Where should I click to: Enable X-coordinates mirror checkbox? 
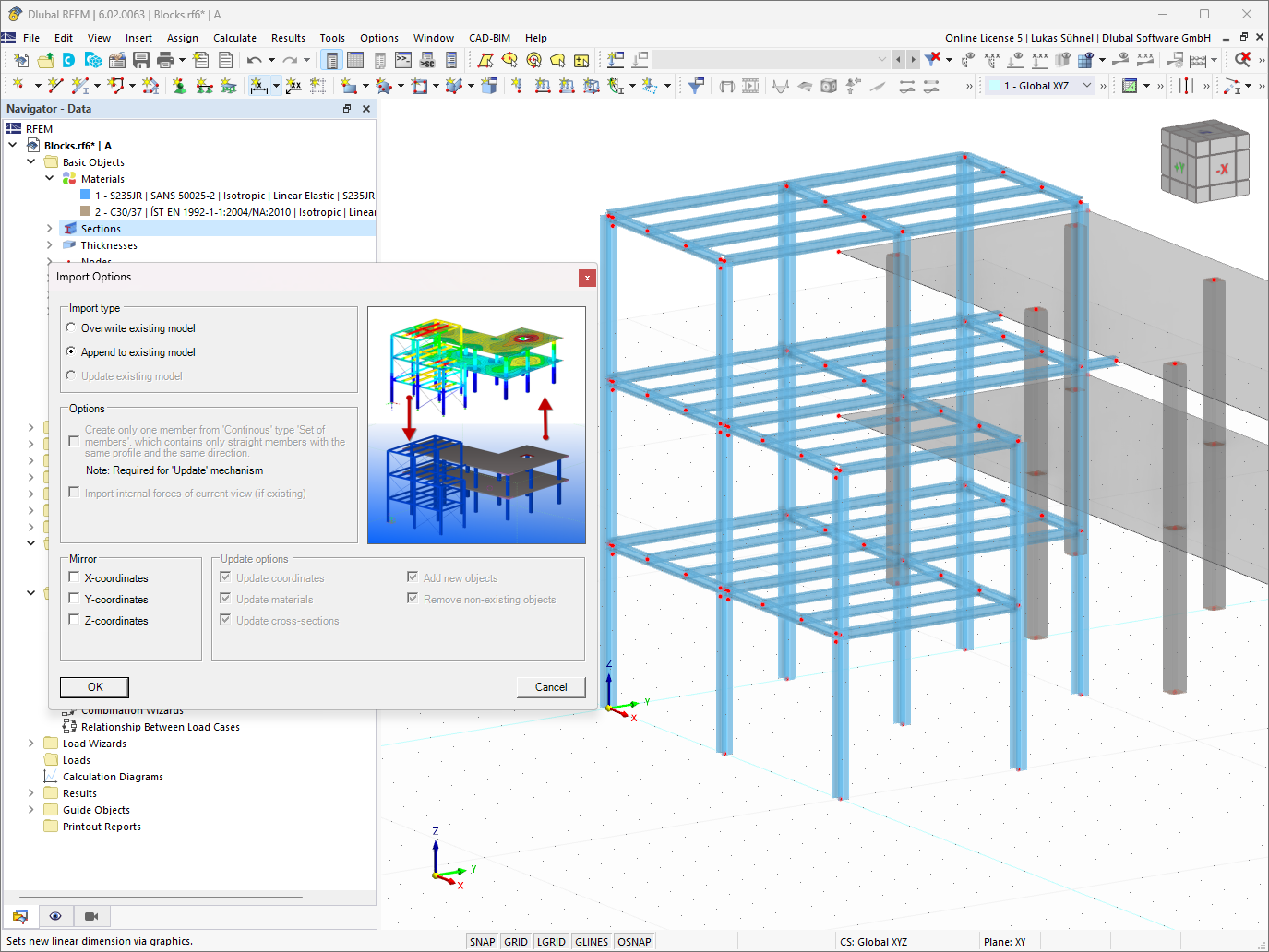tap(74, 577)
